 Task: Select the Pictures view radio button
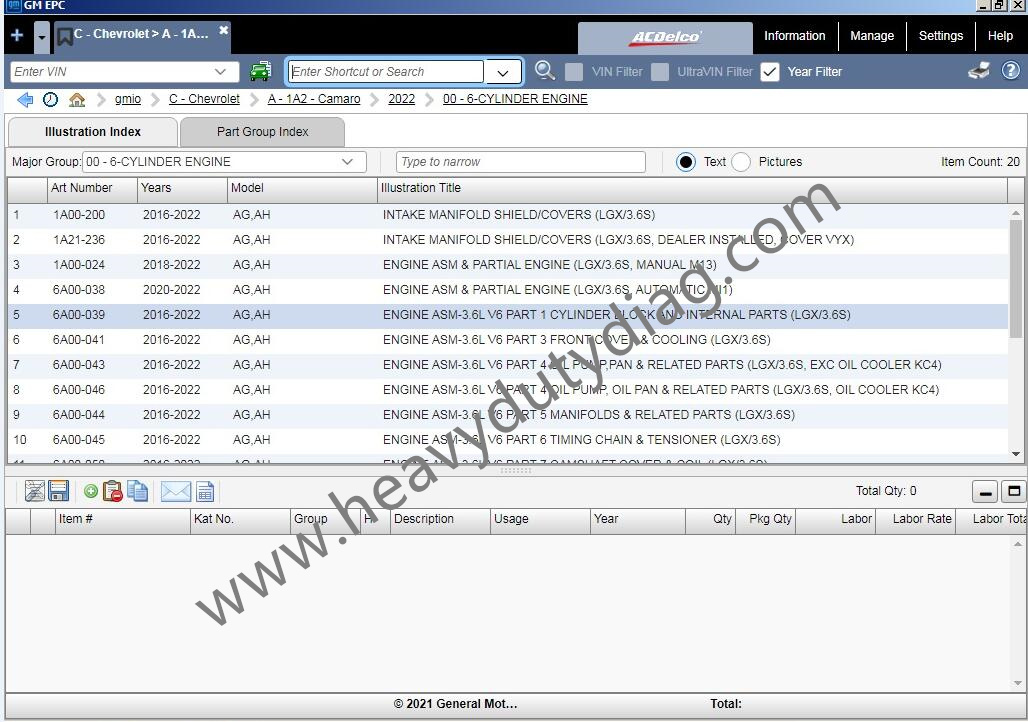741,162
